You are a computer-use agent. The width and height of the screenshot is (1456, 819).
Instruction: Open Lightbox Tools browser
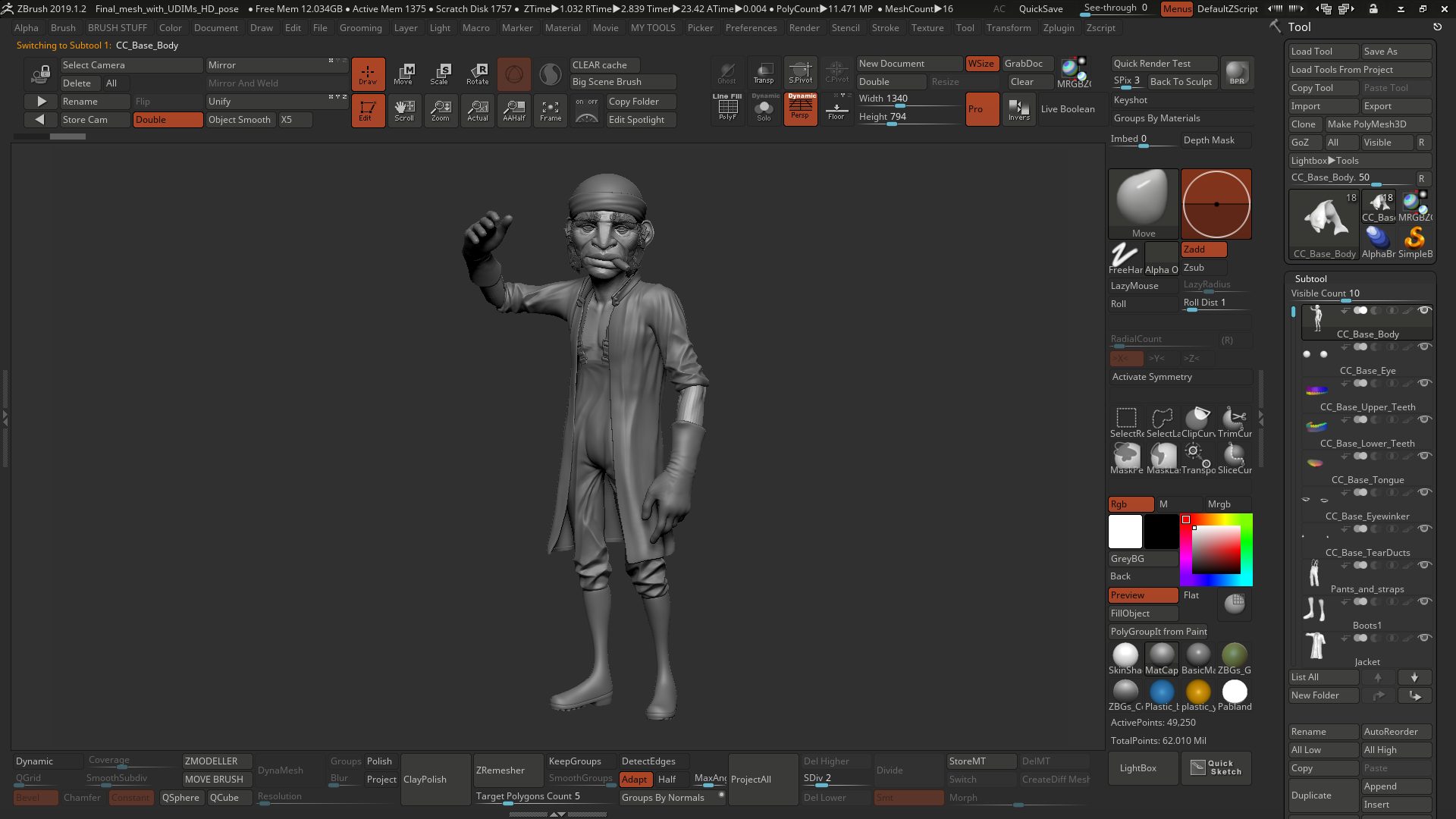1325,161
